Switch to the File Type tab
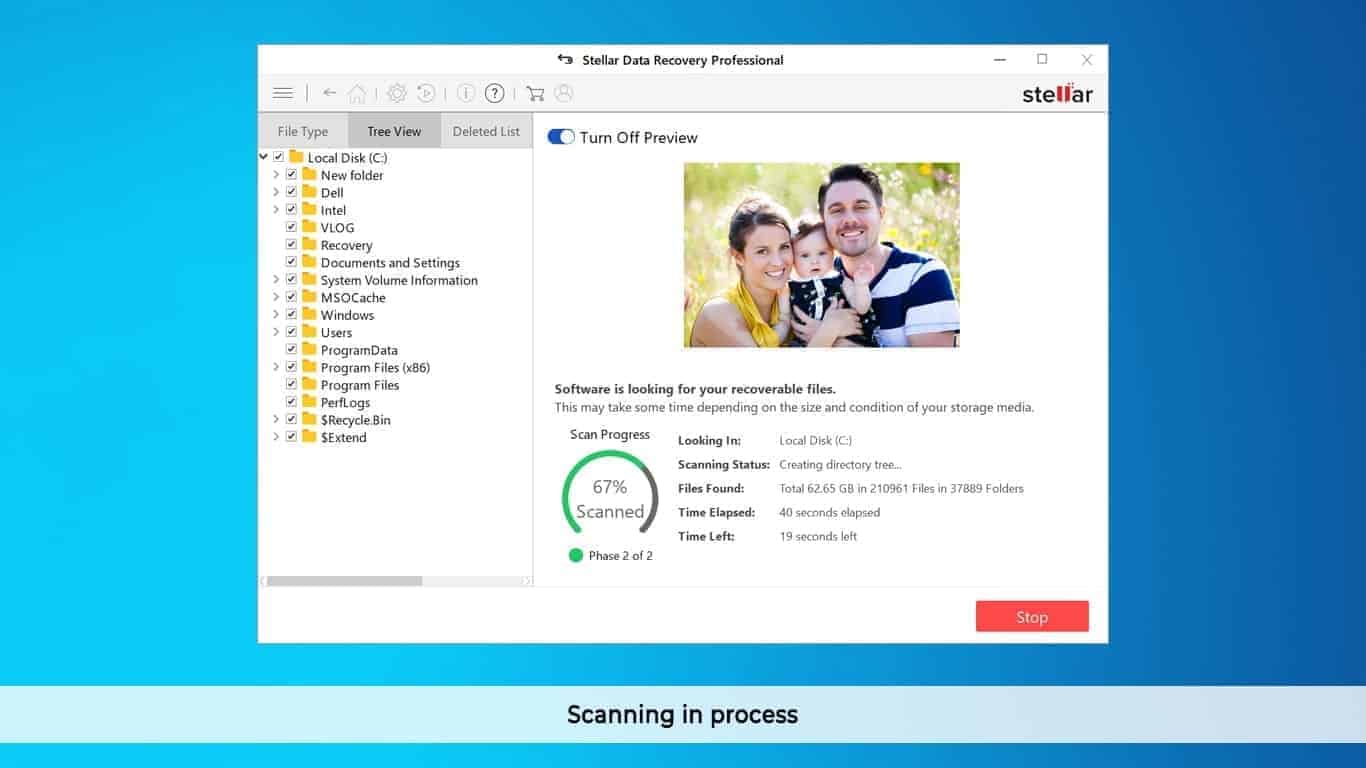This screenshot has height=768, width=1366. click(303, 130)
